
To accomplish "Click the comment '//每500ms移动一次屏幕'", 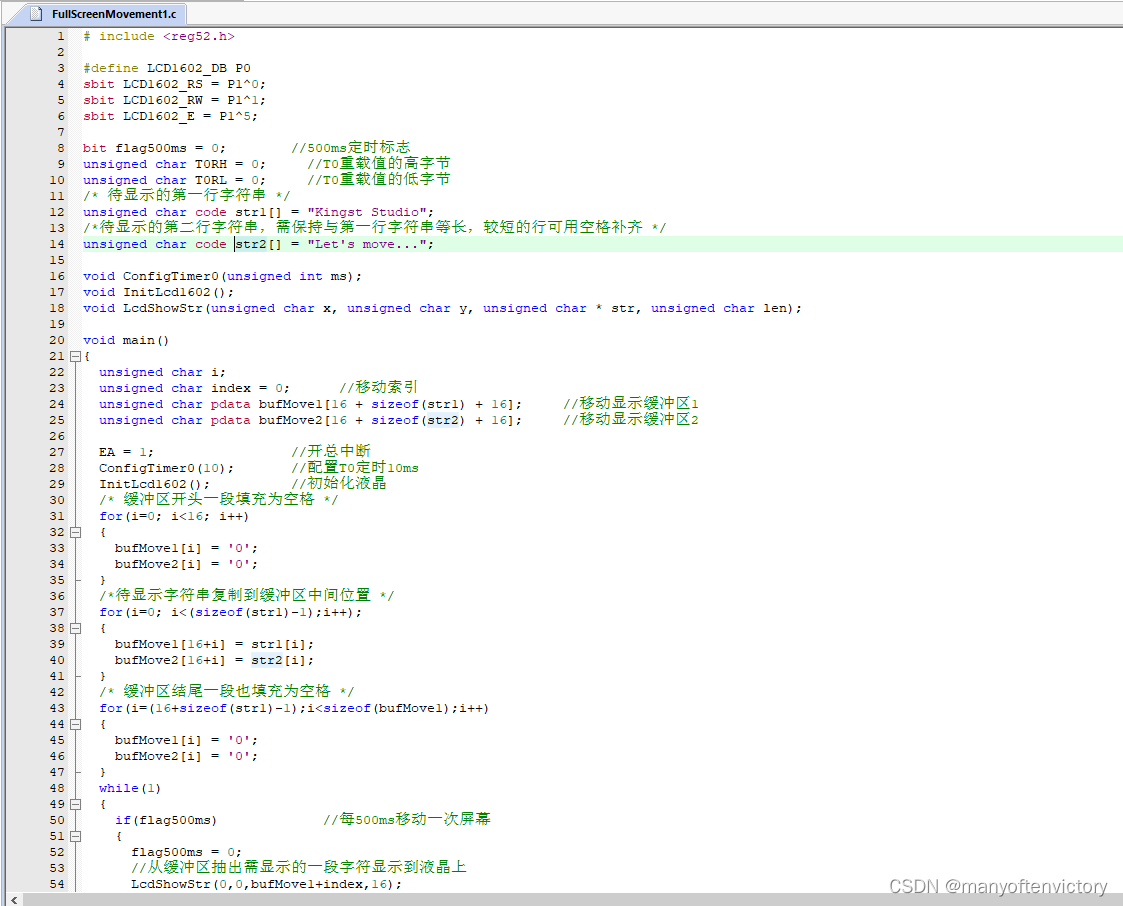I will pyautogui.click(x=407, y=819).
